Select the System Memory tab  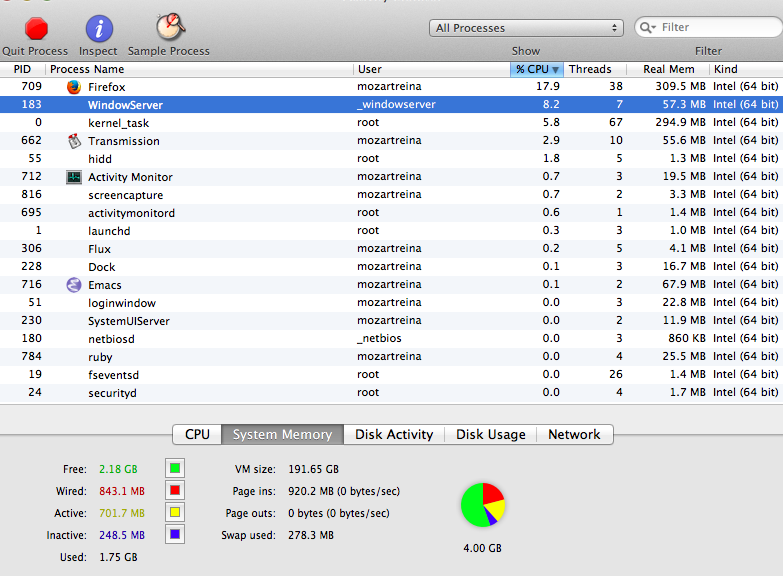point(283,434)
